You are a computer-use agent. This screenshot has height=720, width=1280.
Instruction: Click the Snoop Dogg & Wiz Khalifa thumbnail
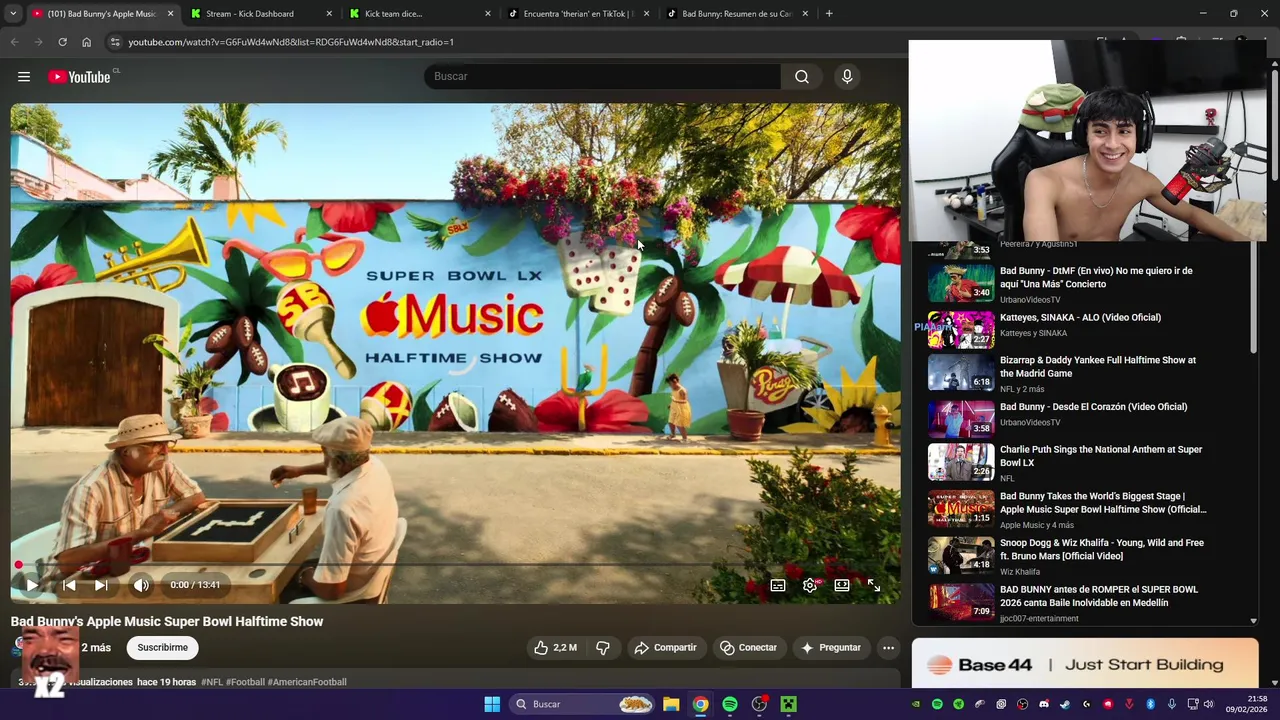pyautogui.click(x=961, y=555)
